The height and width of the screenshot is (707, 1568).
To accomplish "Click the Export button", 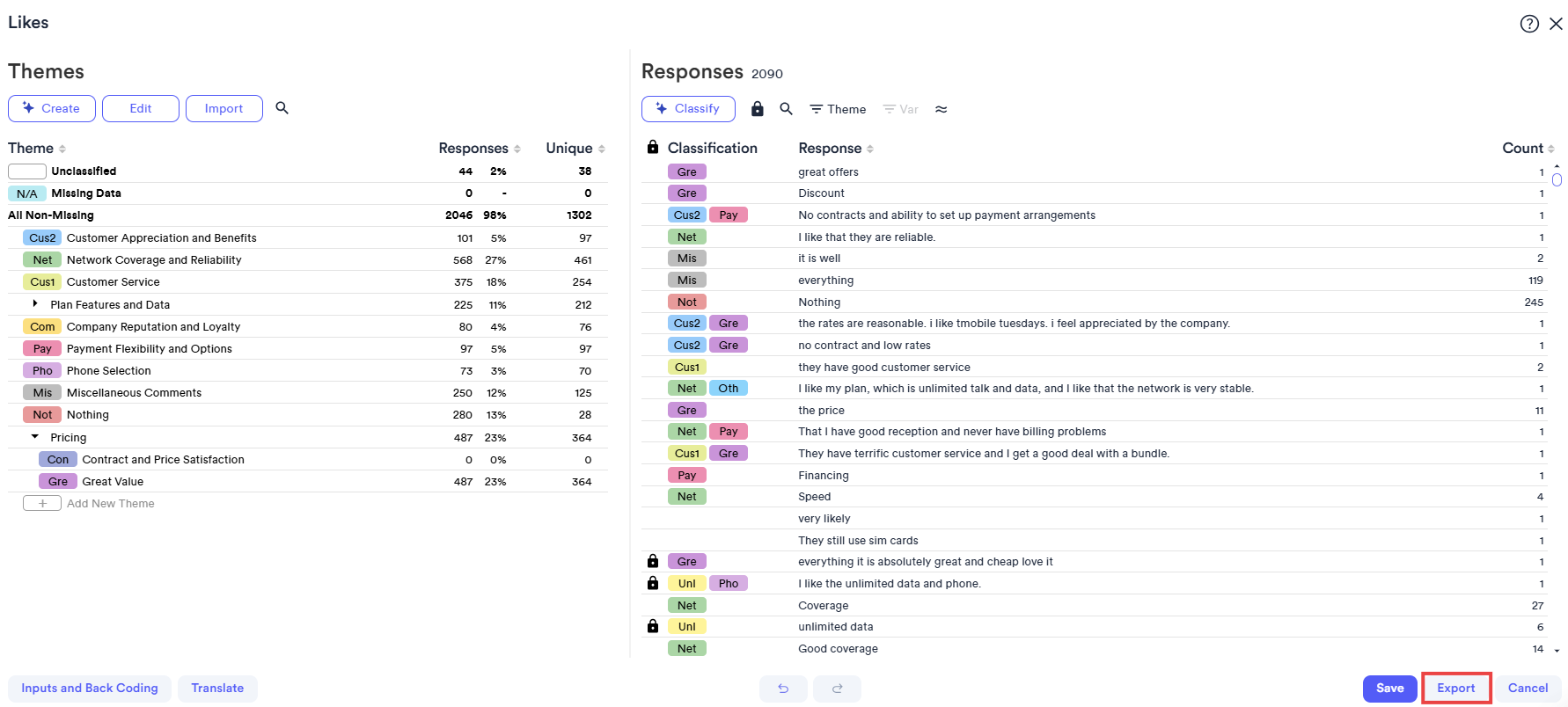I will click(x=1455, y=688).
